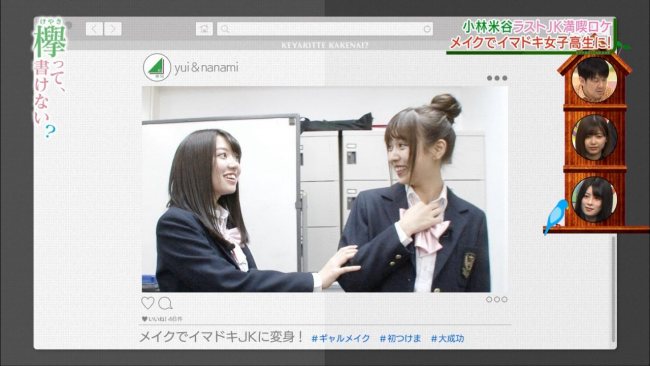Open the #初つけま hashtag
The image size is (650, 366).
[x=400, y=338]
